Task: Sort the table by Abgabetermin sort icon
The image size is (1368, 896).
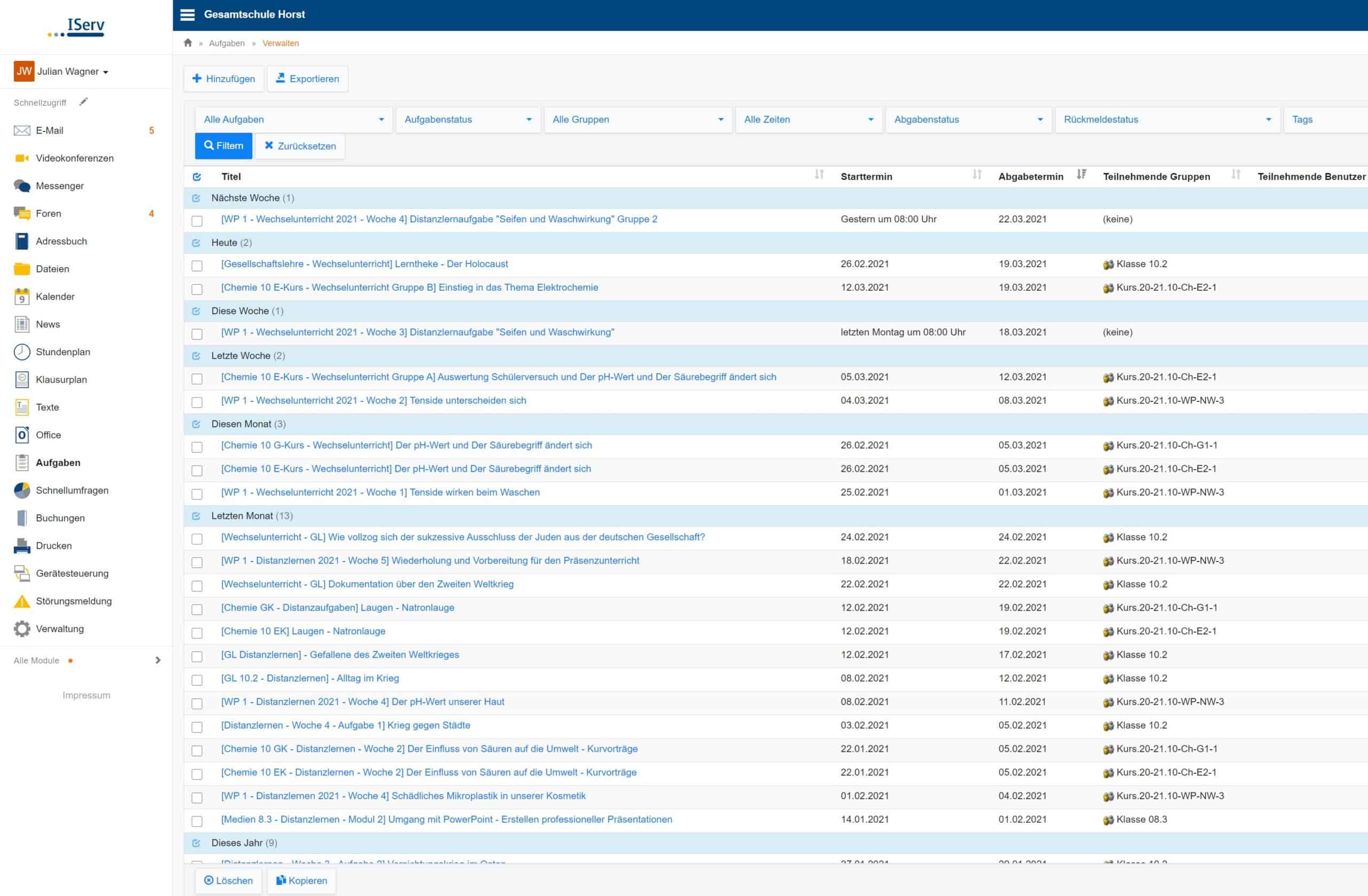Action: (1081, 174)
